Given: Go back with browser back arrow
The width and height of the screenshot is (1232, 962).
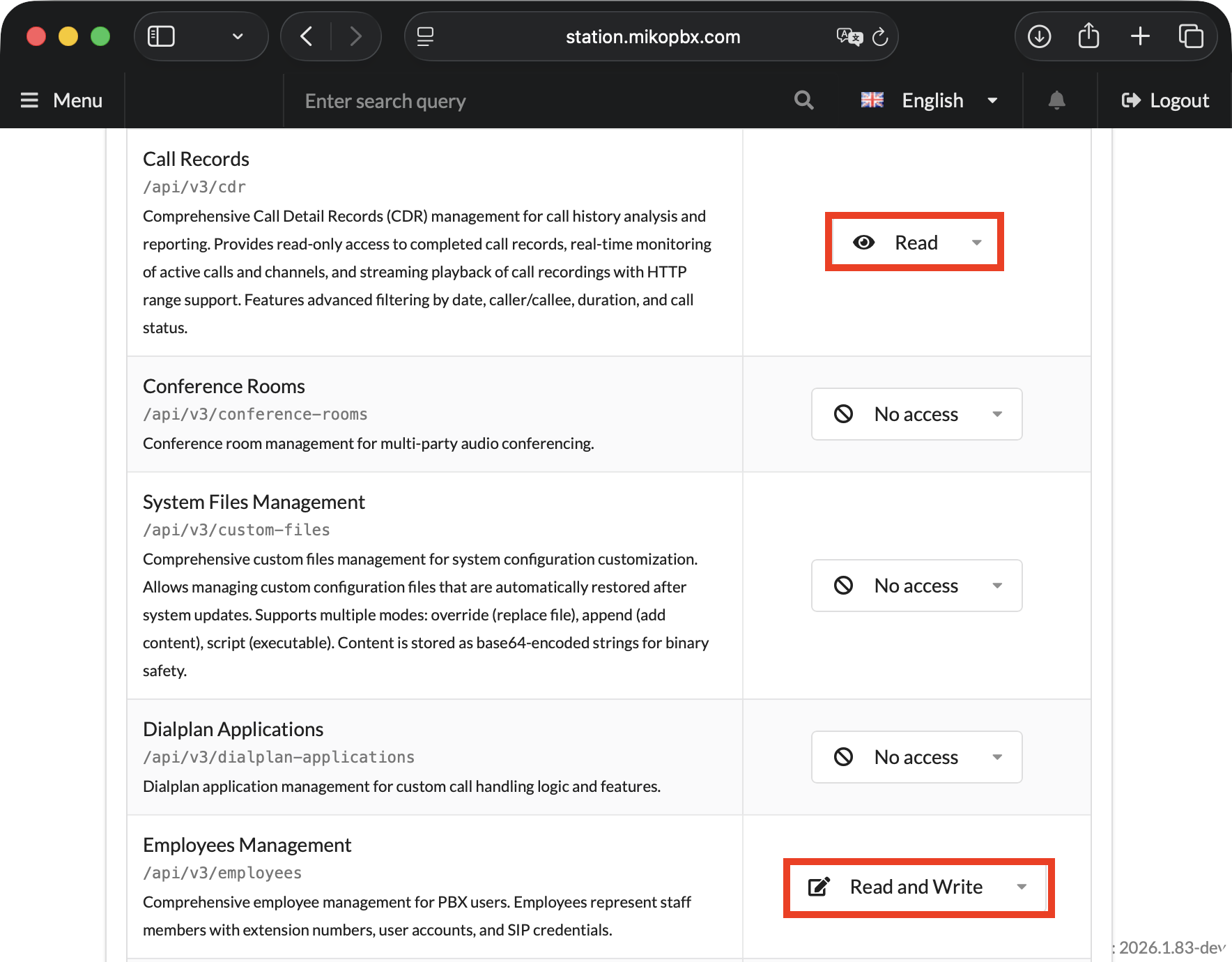Looking at the screenshot, I should tap(307, 36).
